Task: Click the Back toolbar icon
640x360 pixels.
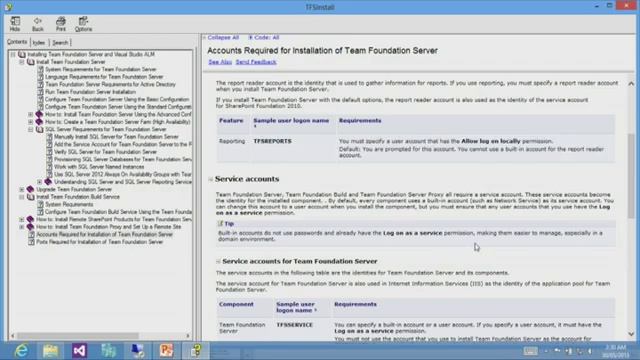Action: pyautogui.click(x=38, y=24)
